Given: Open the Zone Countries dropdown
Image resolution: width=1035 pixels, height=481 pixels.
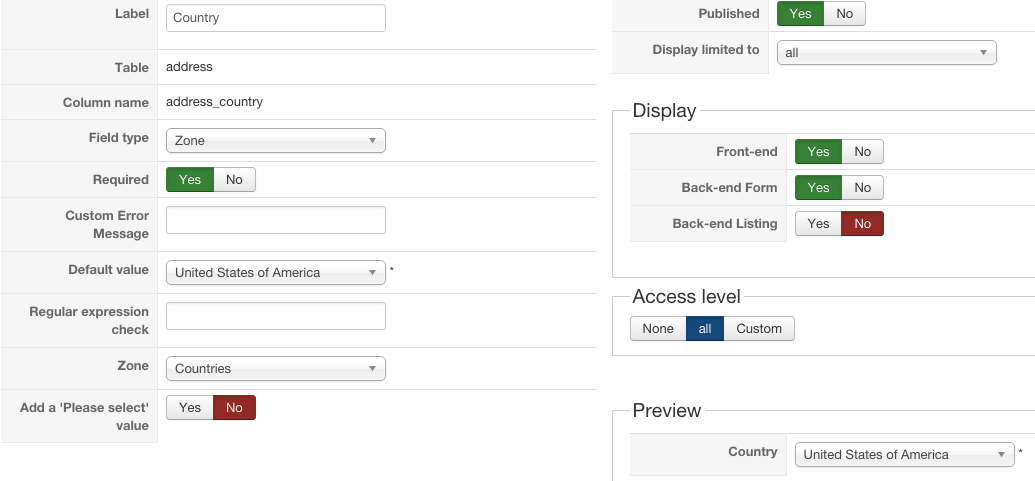Looking at the screenshot, I should pyautogui.click(x=275, y=369).
